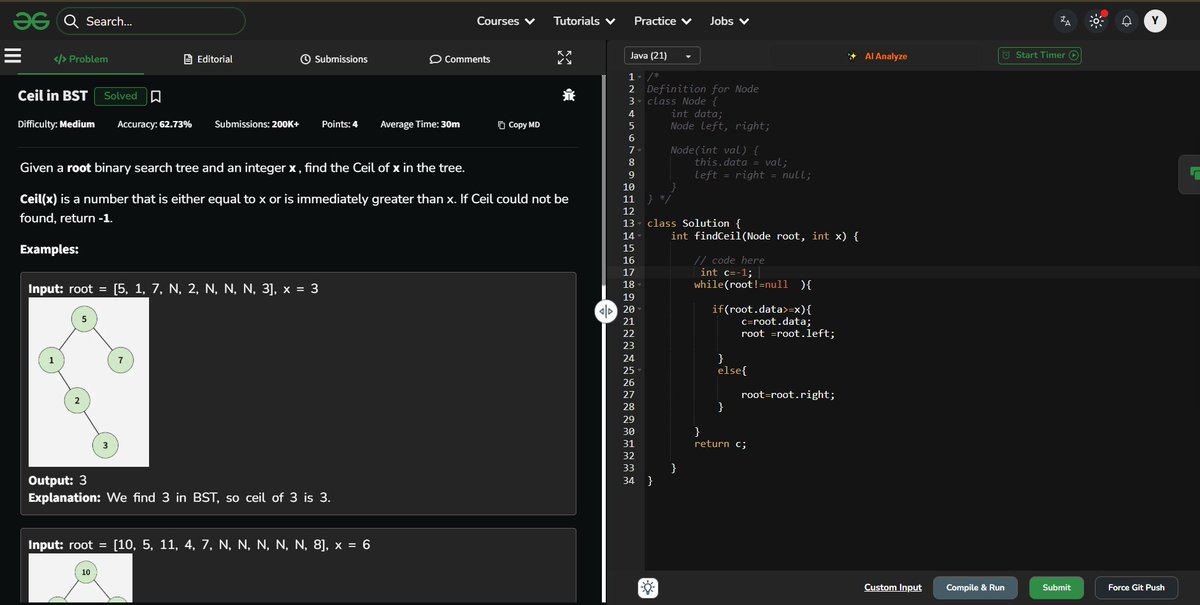Open the Java (21) language dropdown

tap(661, 55)
